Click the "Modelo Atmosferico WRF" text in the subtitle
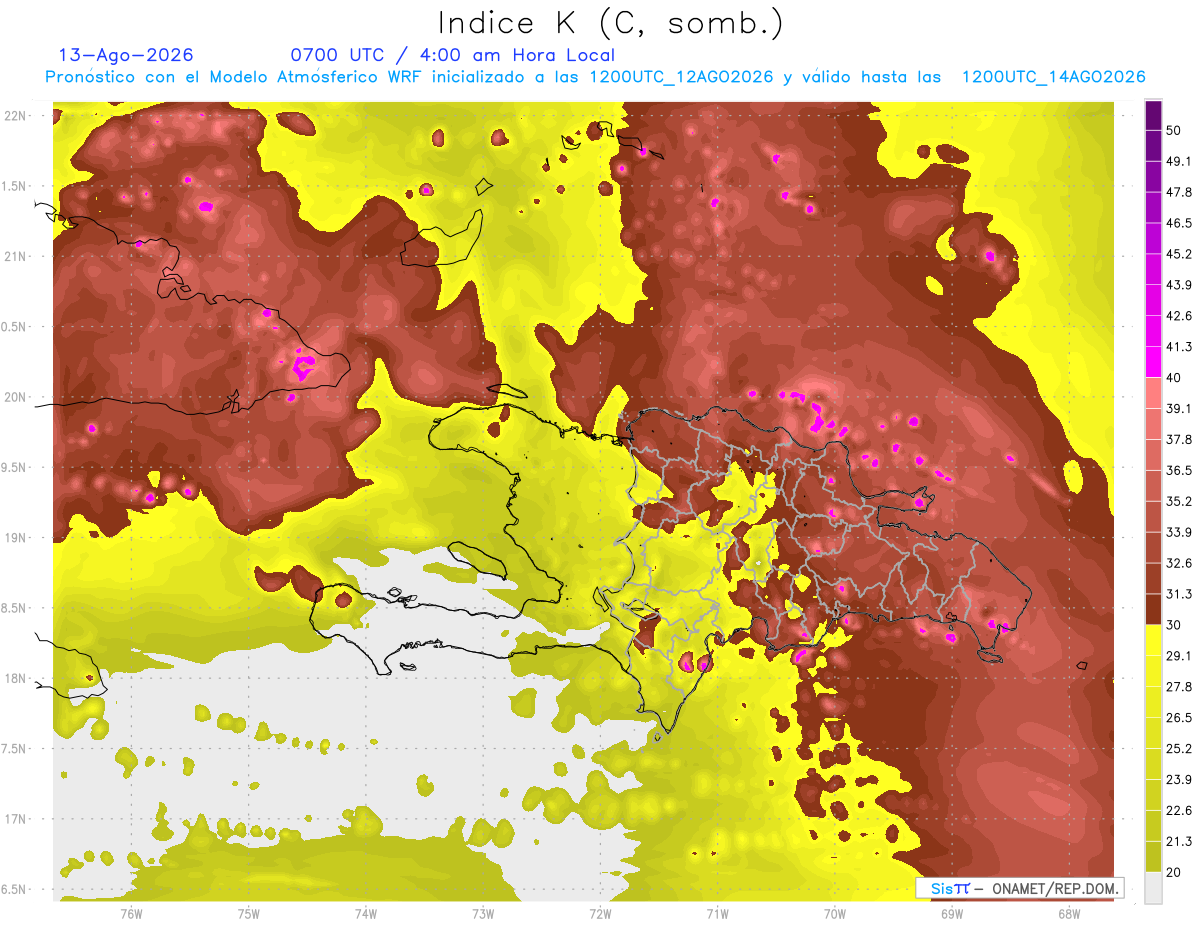 321,77
